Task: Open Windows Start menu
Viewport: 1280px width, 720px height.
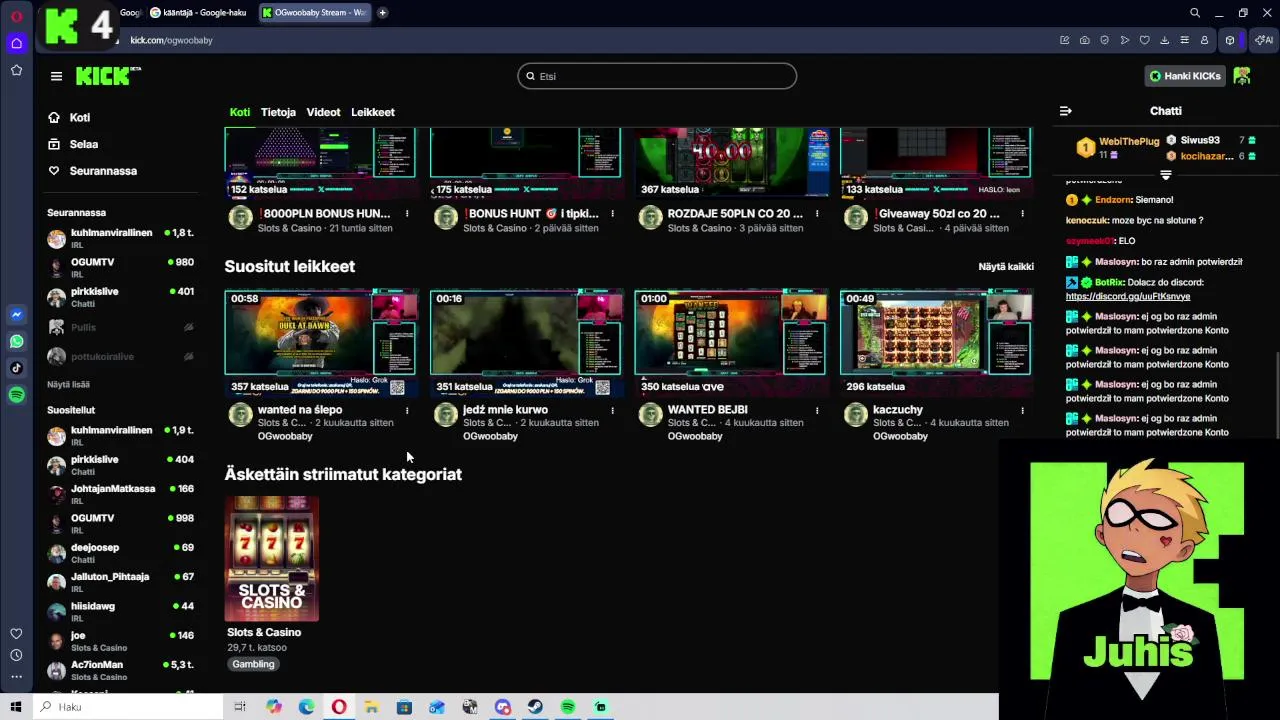Action: coord(16,707)
